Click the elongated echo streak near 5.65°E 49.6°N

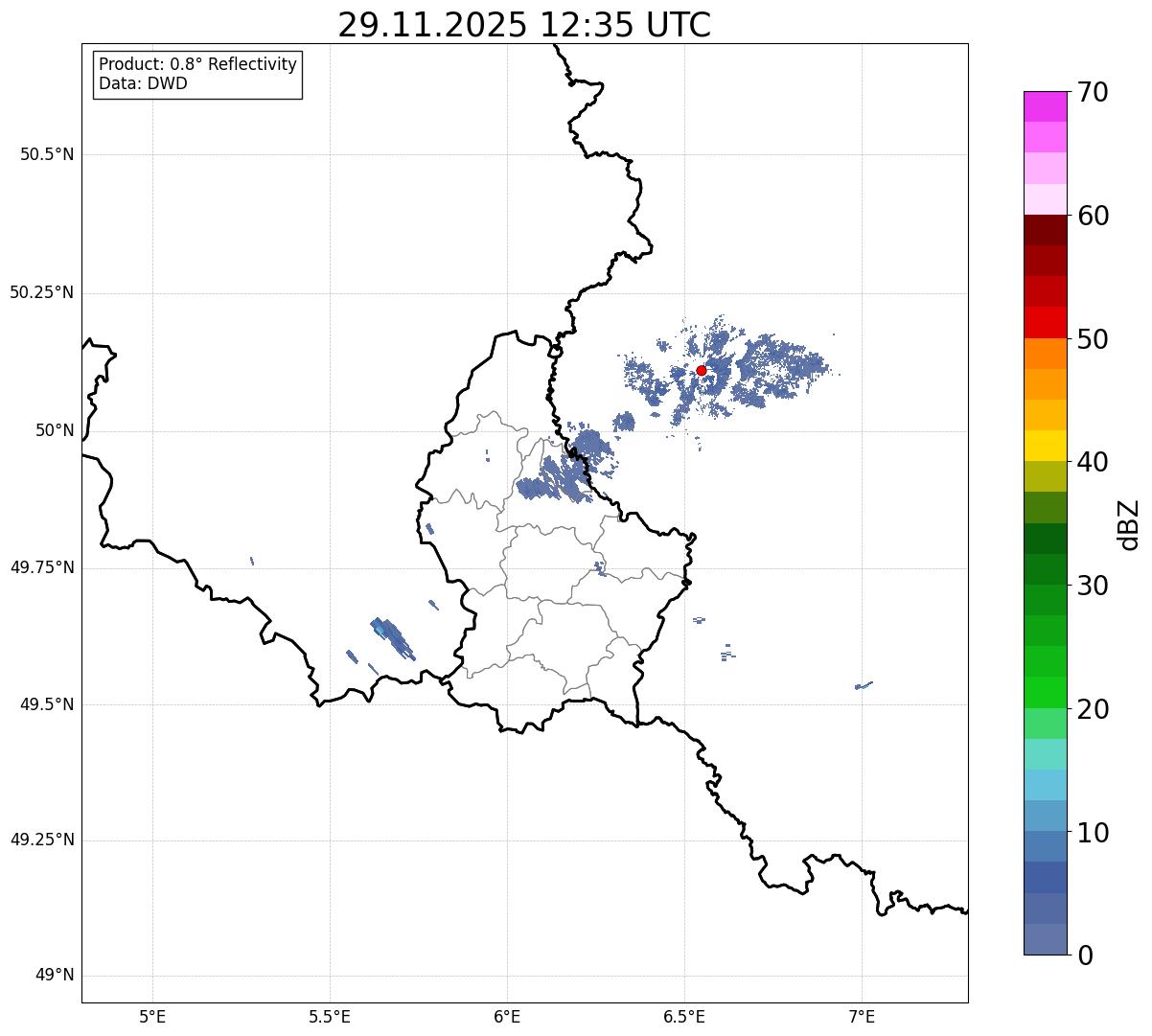[x=392, y=638]
